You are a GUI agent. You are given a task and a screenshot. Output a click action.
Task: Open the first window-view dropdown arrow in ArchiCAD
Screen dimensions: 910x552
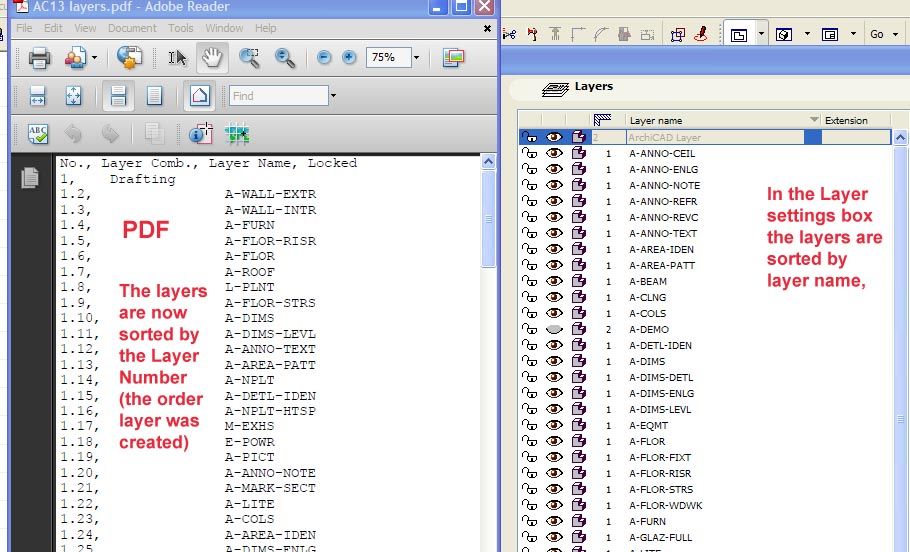tap(761, 34)
